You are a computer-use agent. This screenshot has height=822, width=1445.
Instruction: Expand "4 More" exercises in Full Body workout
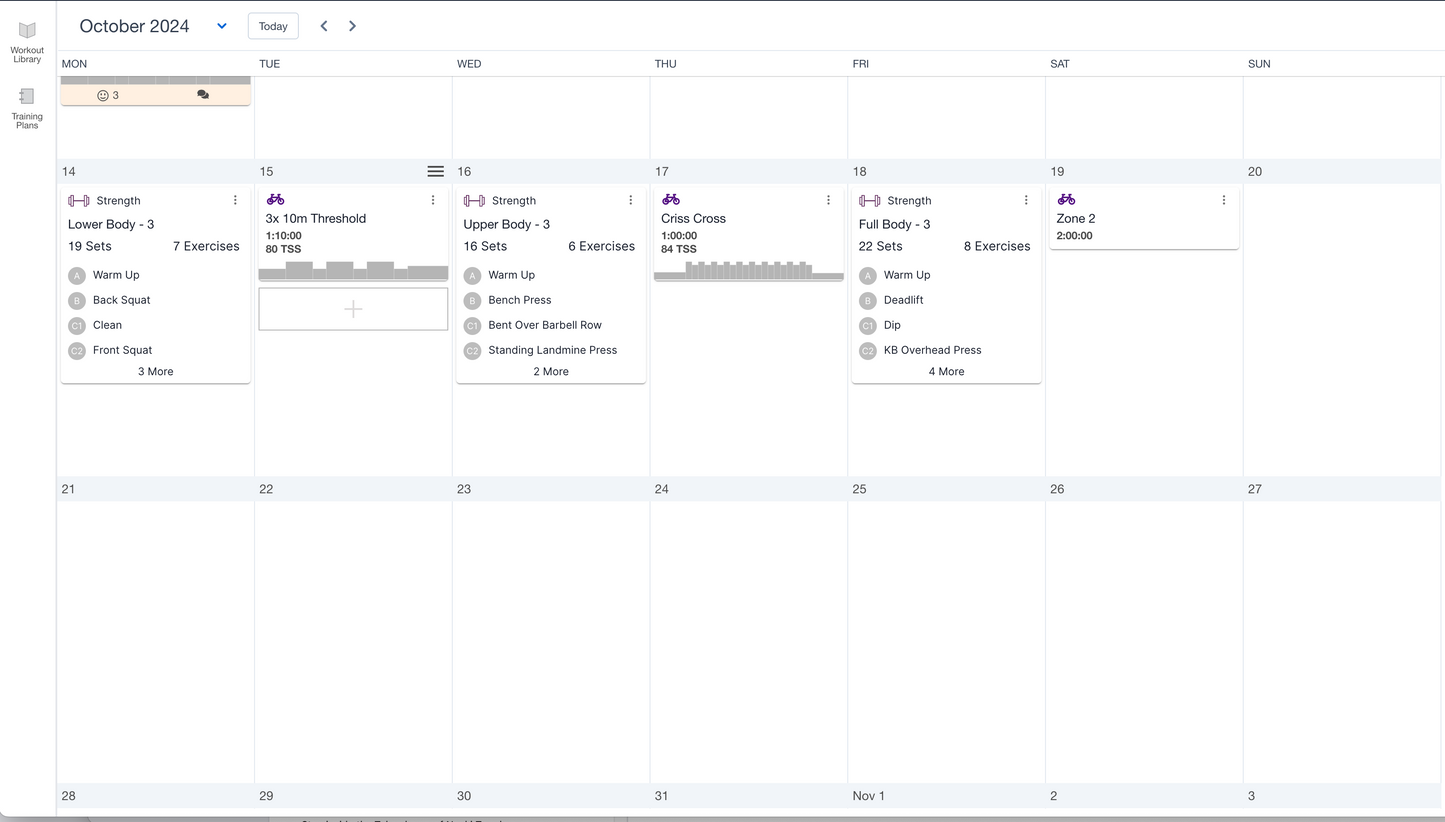pos(946,371)
